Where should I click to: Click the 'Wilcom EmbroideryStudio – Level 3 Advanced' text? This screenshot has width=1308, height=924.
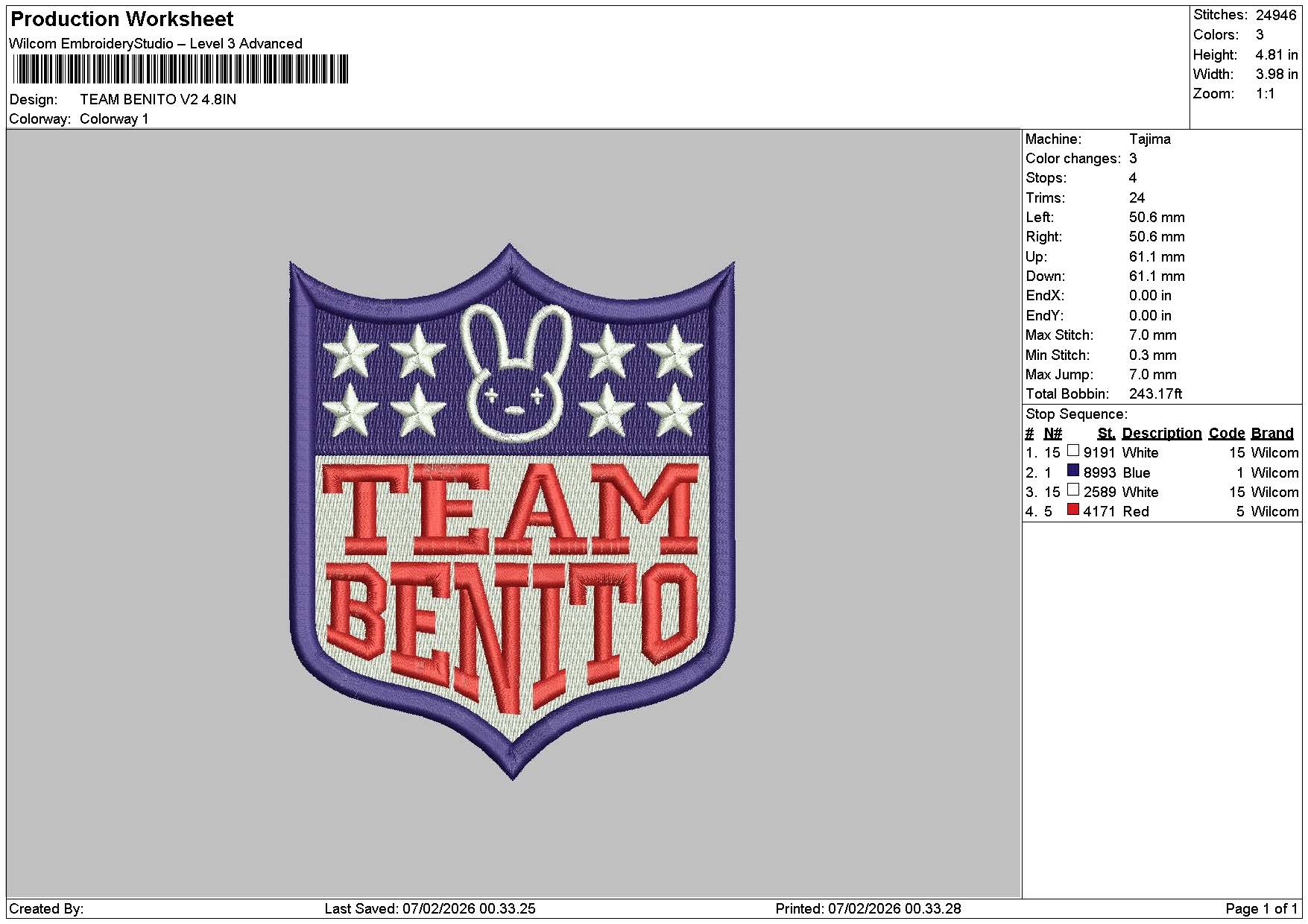[x=156, y=43]
